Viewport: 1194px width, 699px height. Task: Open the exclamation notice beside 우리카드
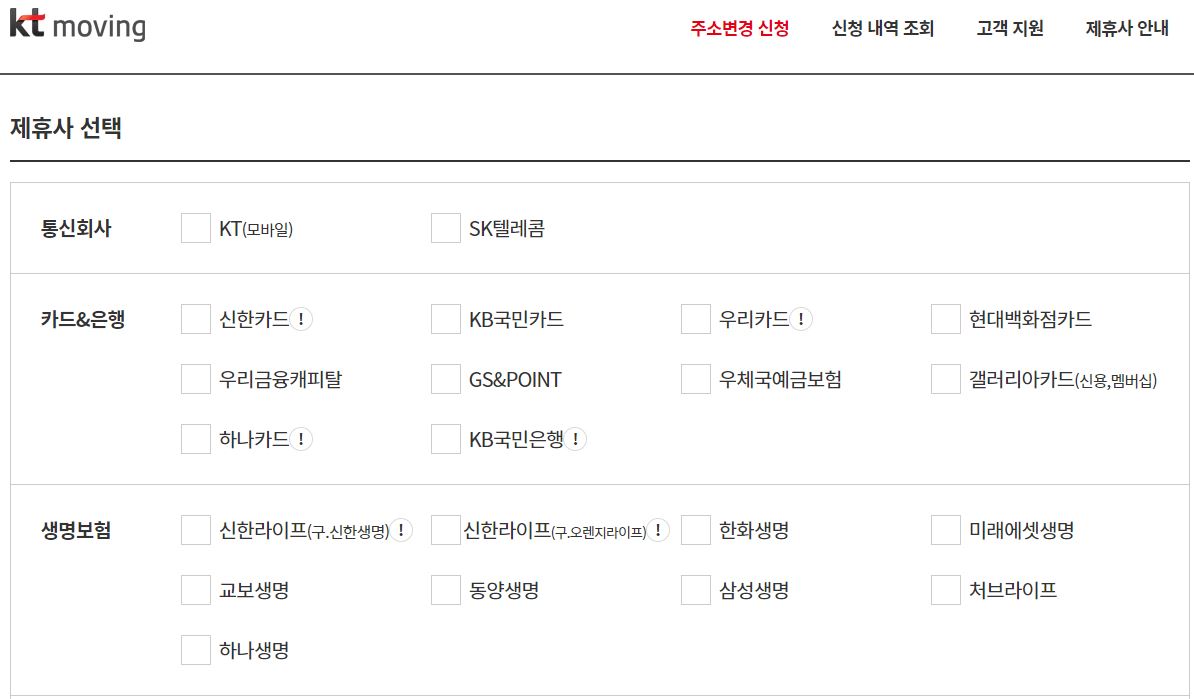point(800,319)
